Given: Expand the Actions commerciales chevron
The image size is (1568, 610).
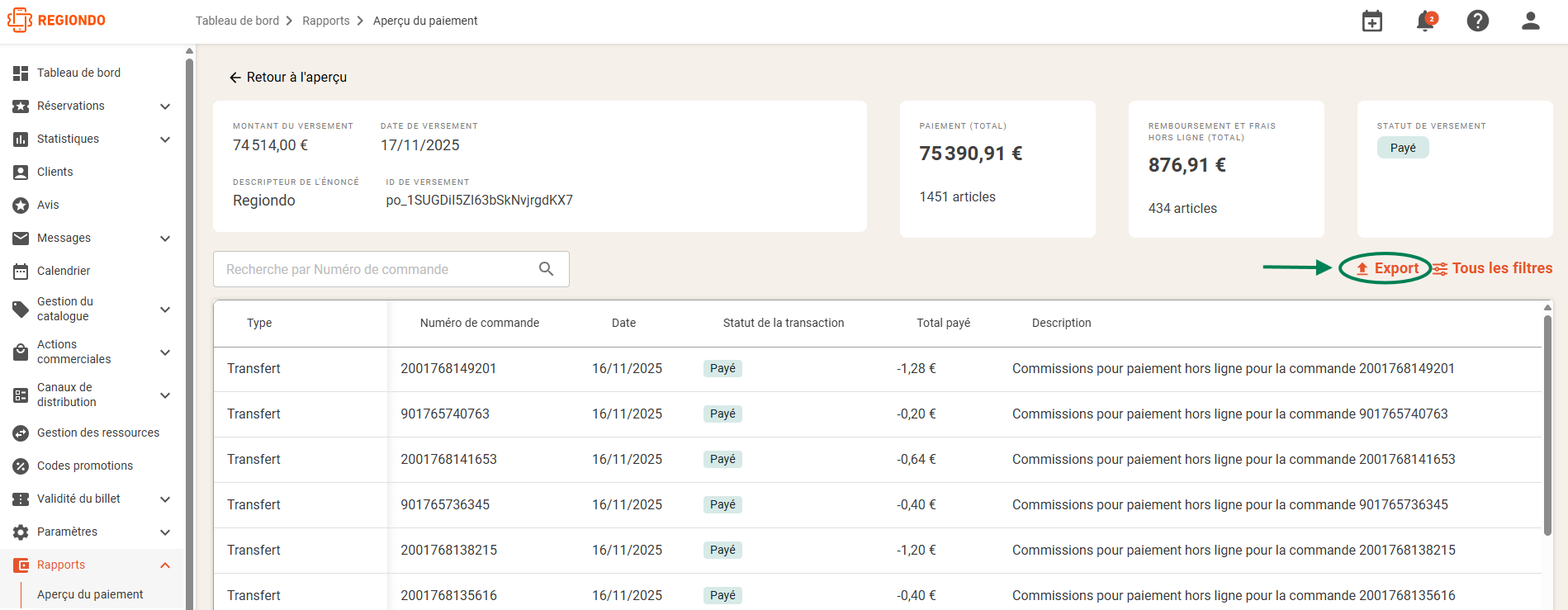Looking at the screenshot, I should coord(165,352).
